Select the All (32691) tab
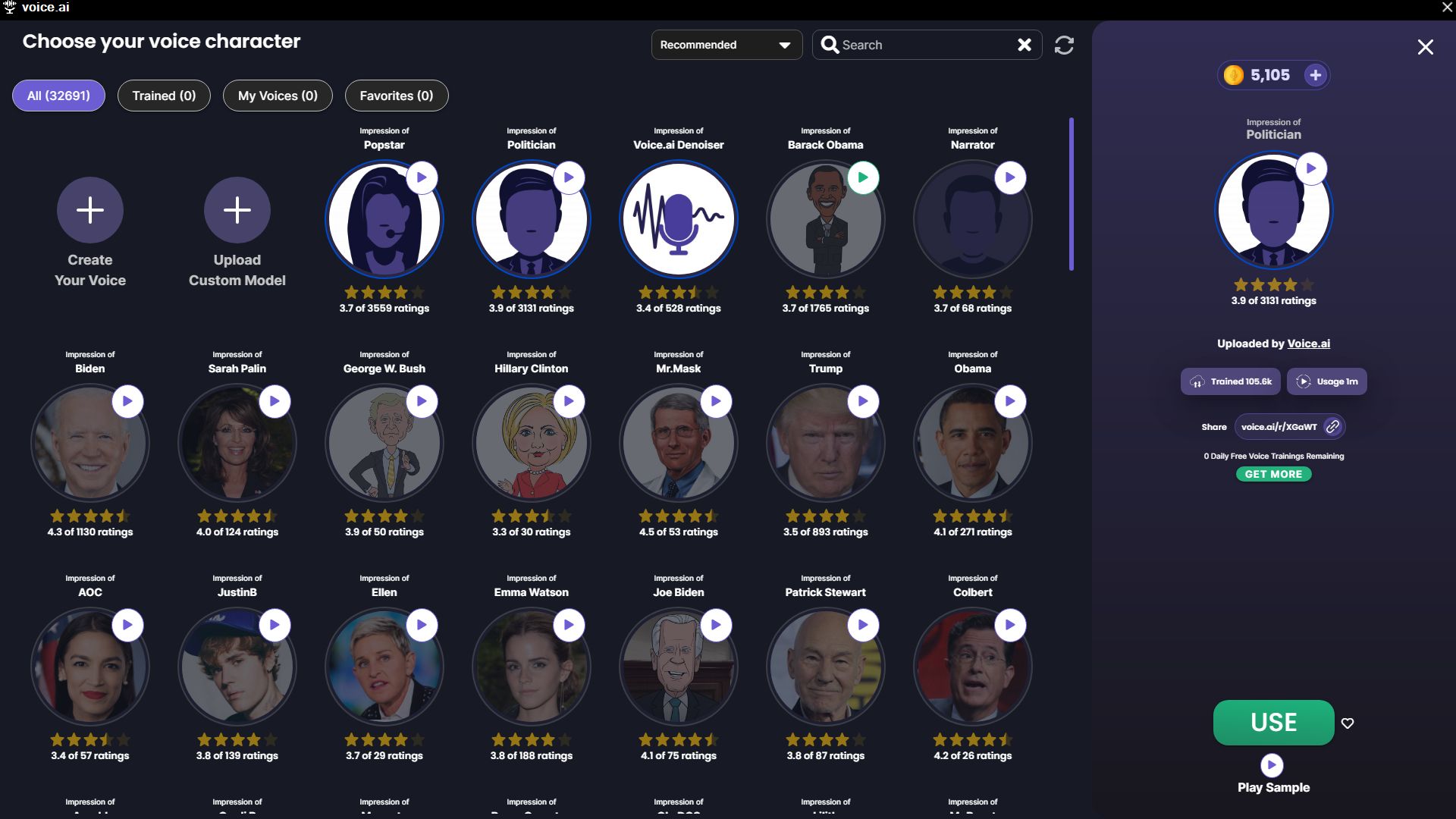This screenshot has width=1456, height=819. coord(58,96)
